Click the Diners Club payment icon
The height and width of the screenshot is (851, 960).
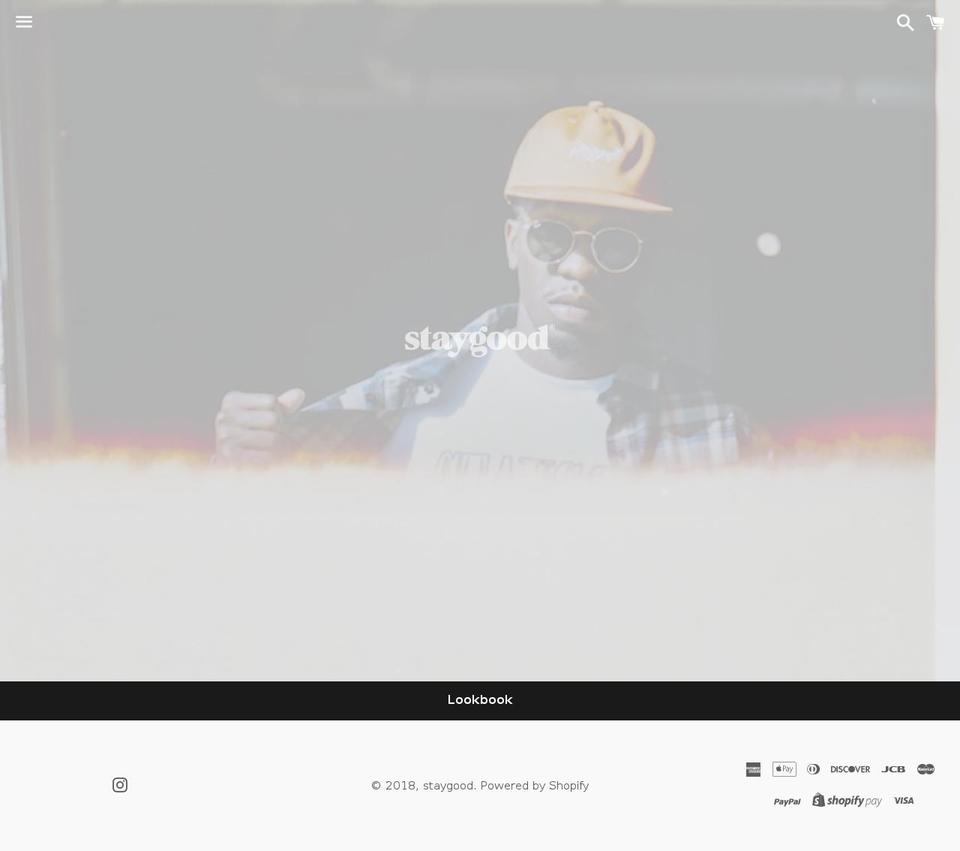pos(813,769)
